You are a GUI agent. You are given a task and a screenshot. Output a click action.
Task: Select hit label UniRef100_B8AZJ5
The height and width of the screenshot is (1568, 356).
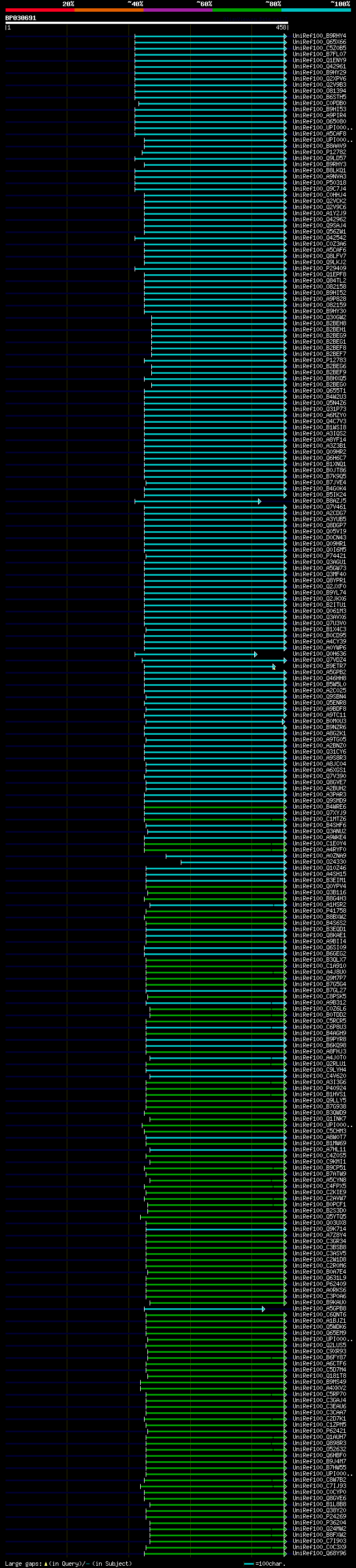319,501
